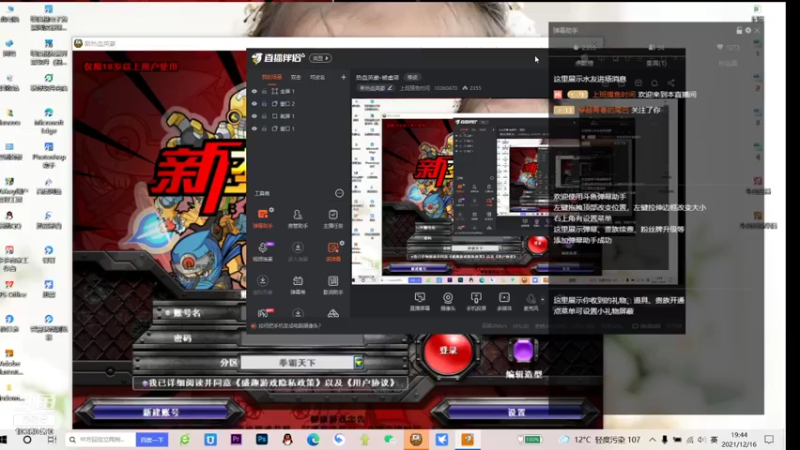Add 多媒体 media source
Image resolution: width=800 pixels, height=450 pixels.
click(x=504, y=302)
